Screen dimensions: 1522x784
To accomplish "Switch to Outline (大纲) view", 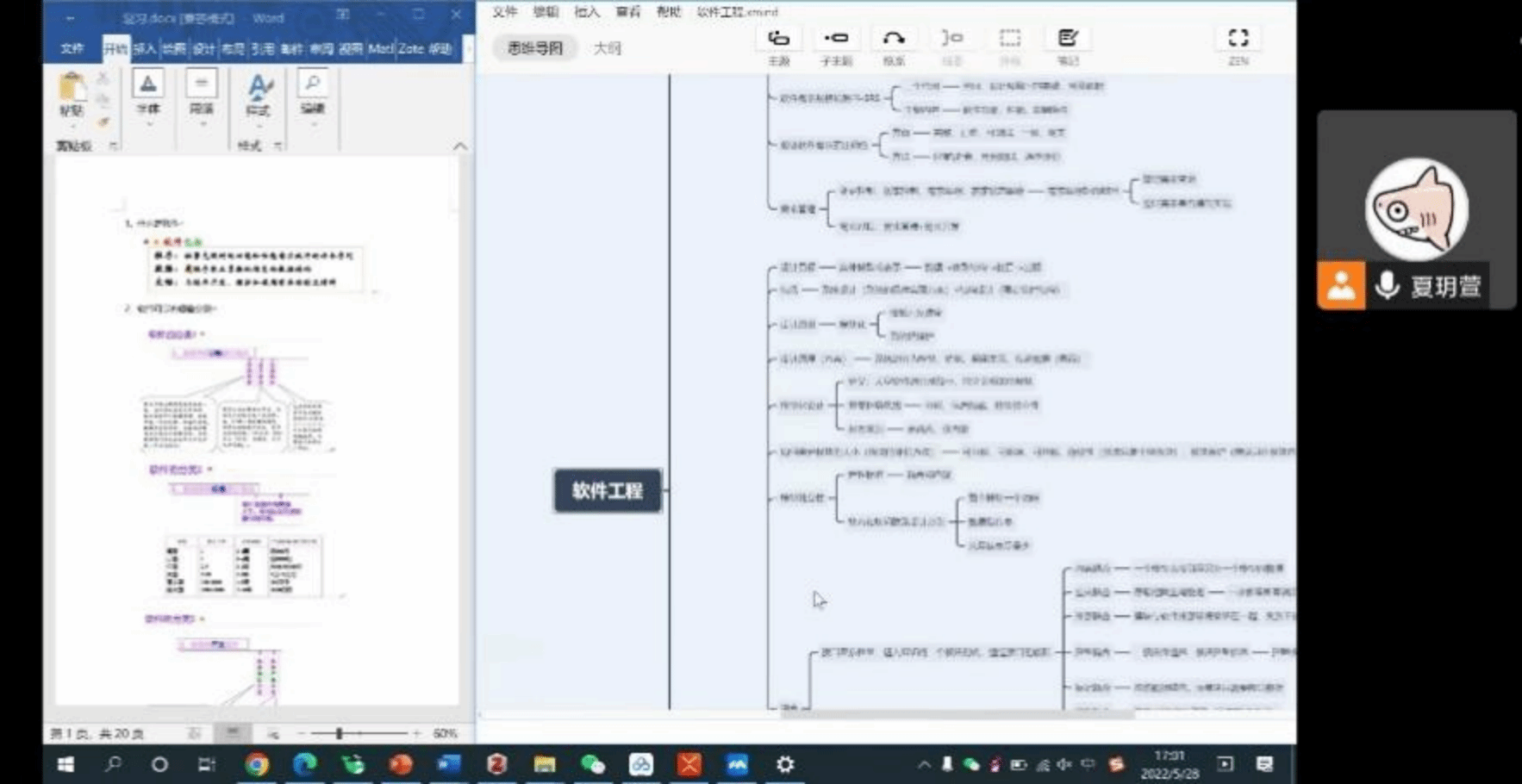I will click(607, 48).
